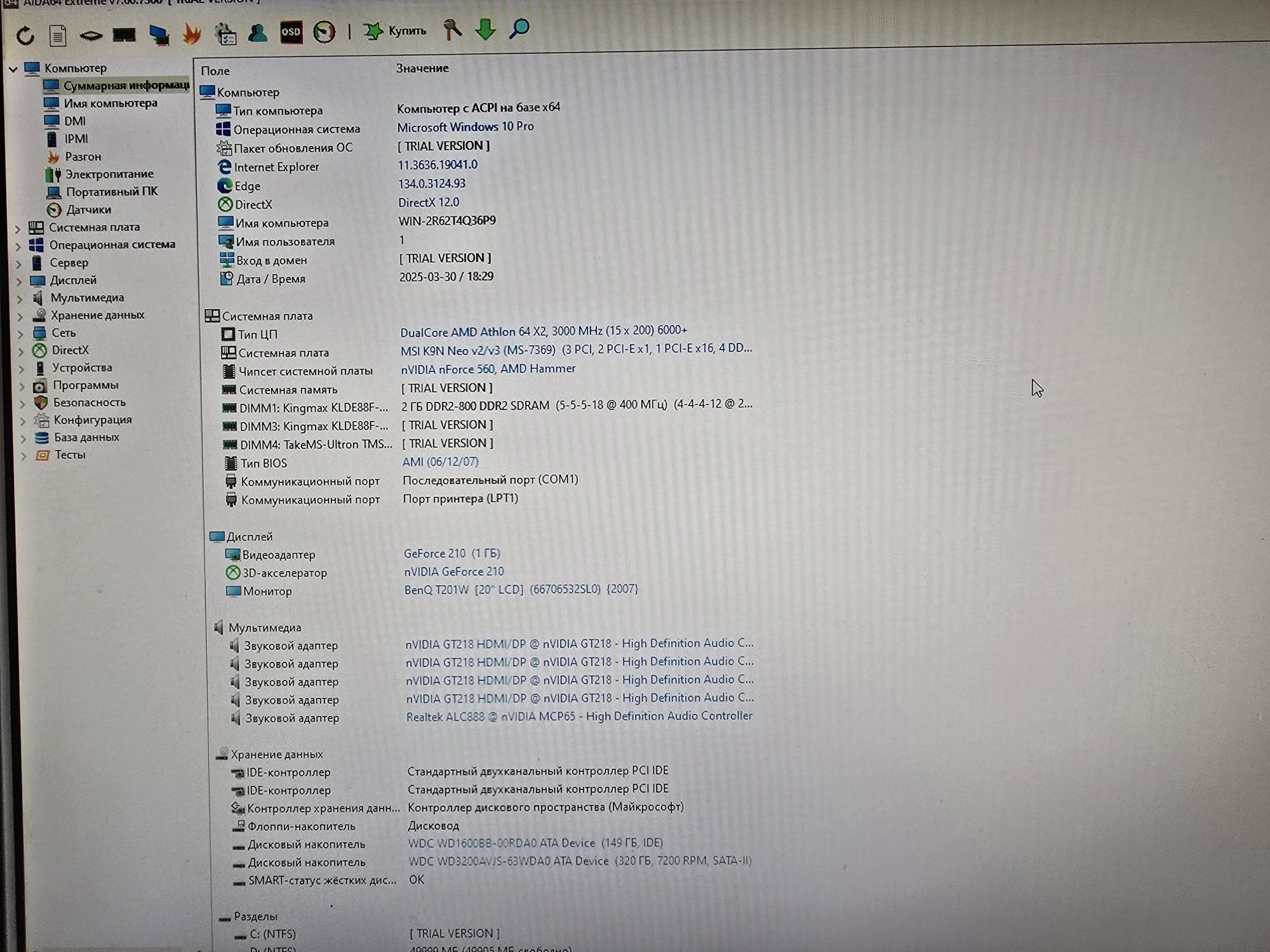This screenshot has height=952, width=1270.
Task: Click the network computers toolbar icon
Action: point(159,35)
